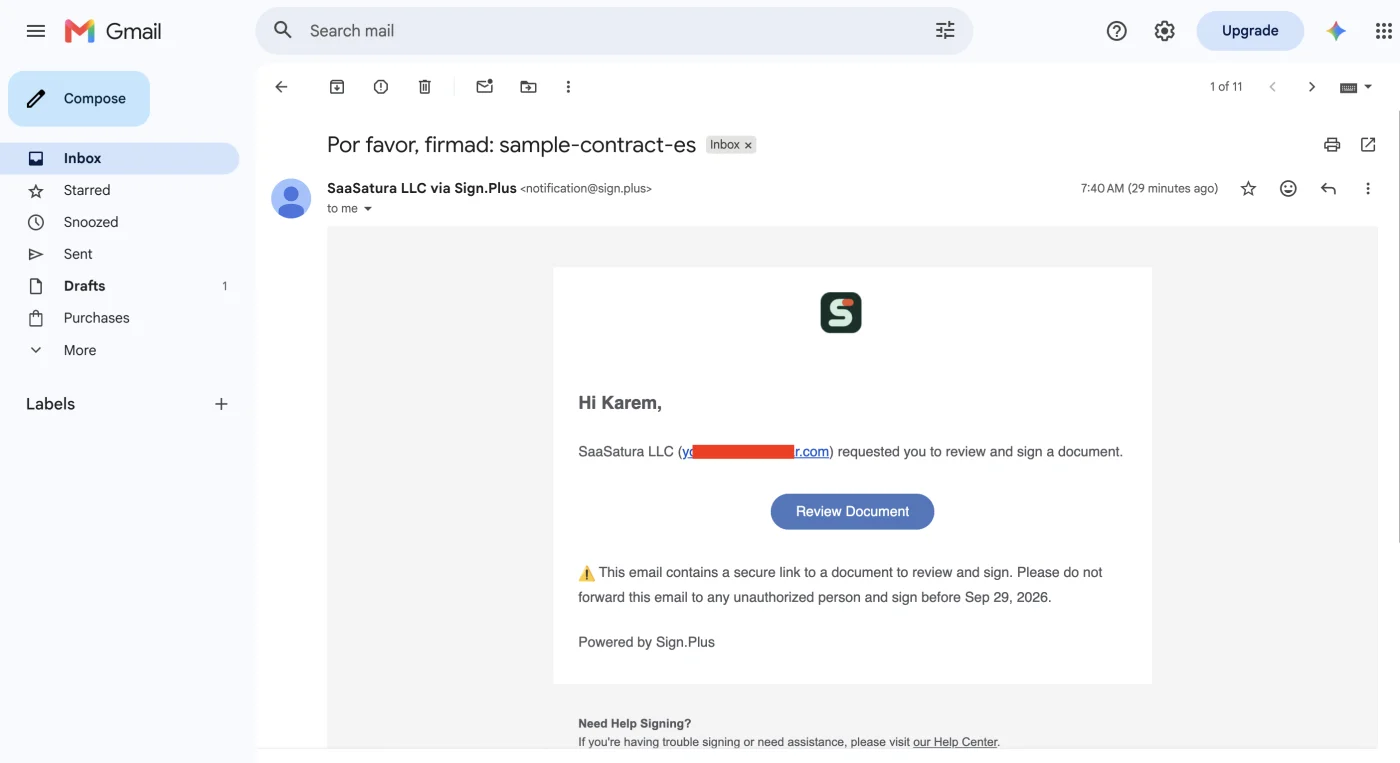Create a new label plus icon

tap(222, 404)
